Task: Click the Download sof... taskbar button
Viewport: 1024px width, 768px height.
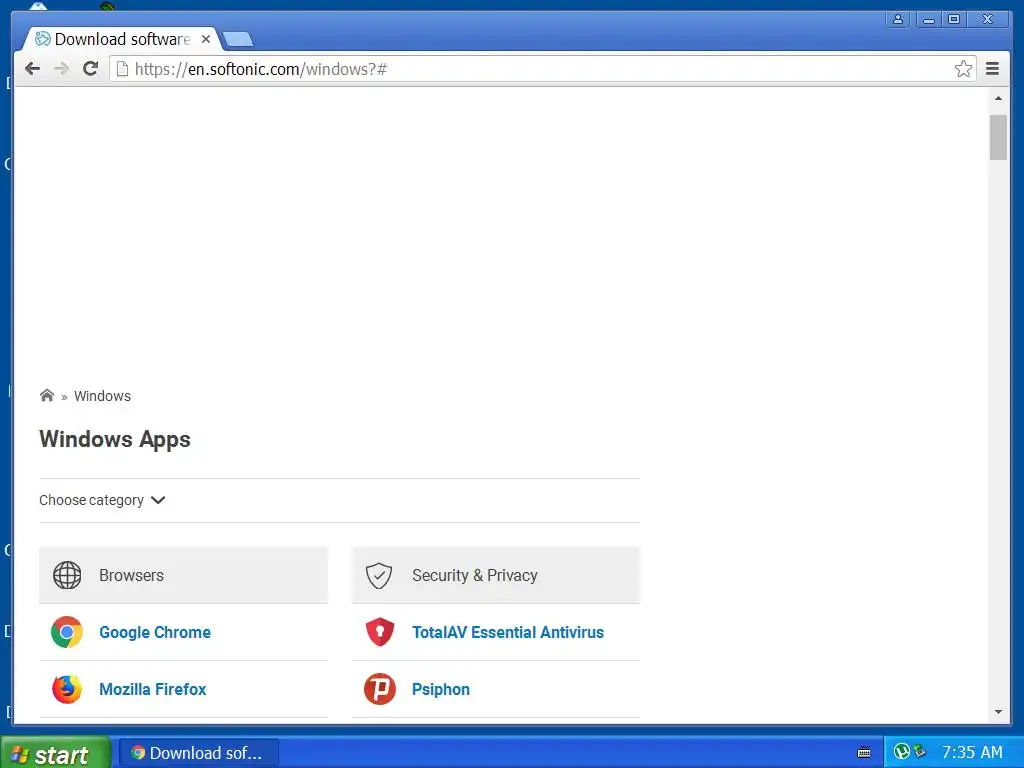Action: 199,753
